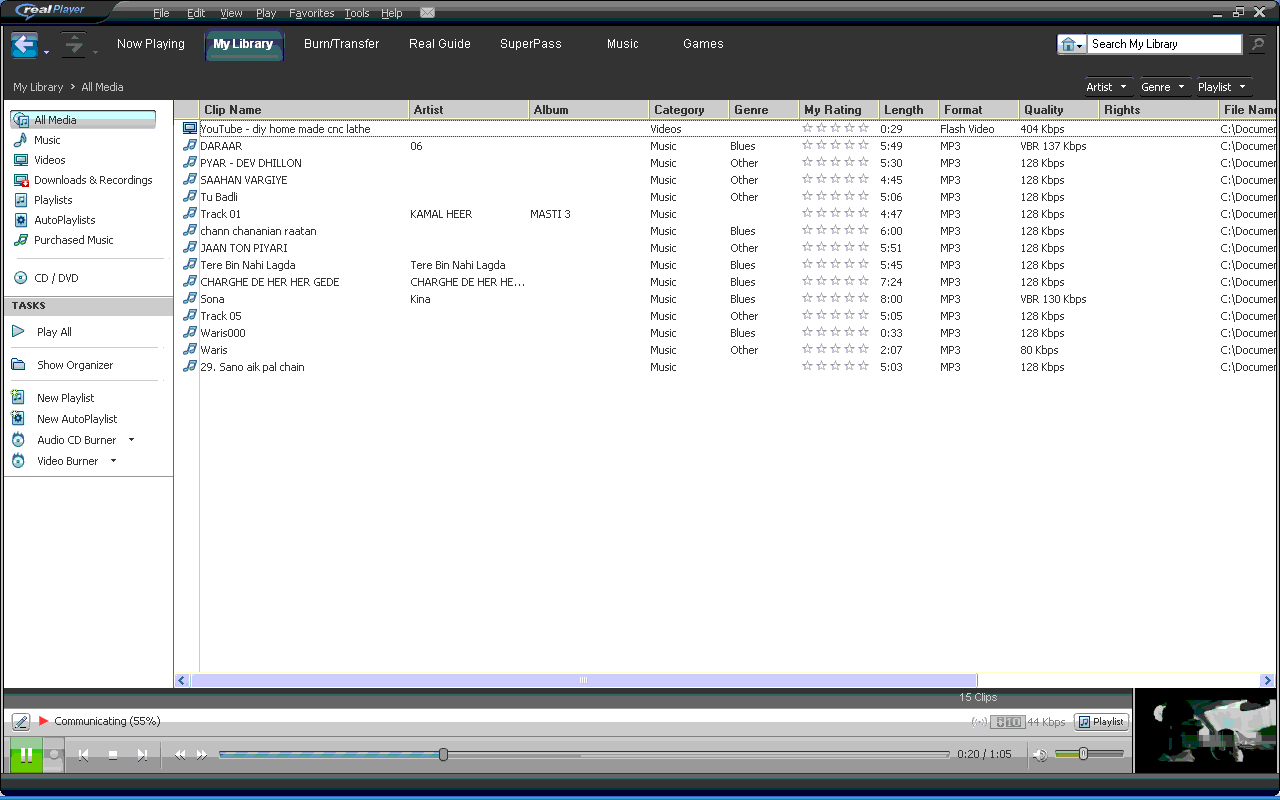Skip to next clip

click(142, 755)
